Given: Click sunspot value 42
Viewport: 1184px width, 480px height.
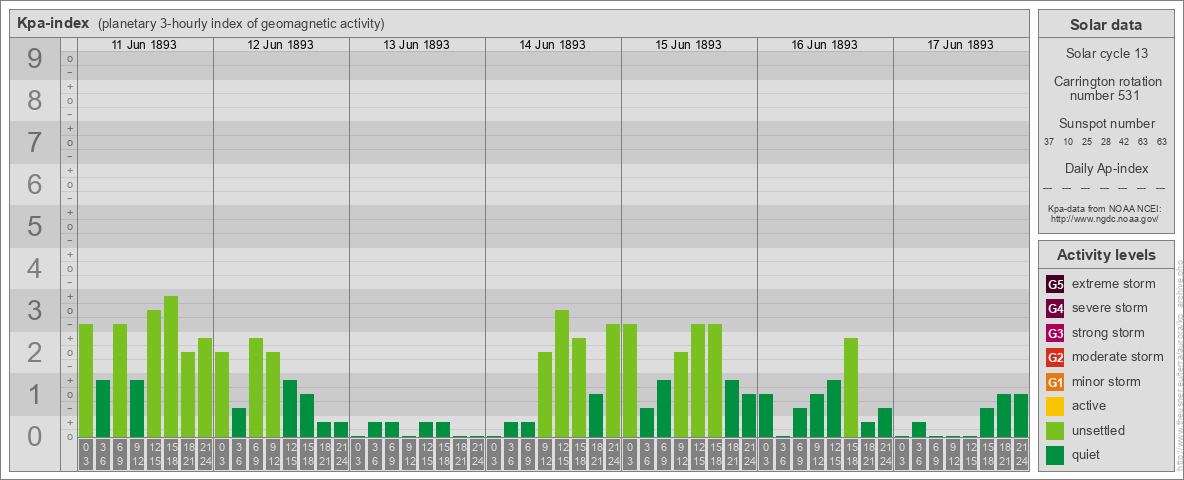Looking at the screenshot, I should (1124, 141).
